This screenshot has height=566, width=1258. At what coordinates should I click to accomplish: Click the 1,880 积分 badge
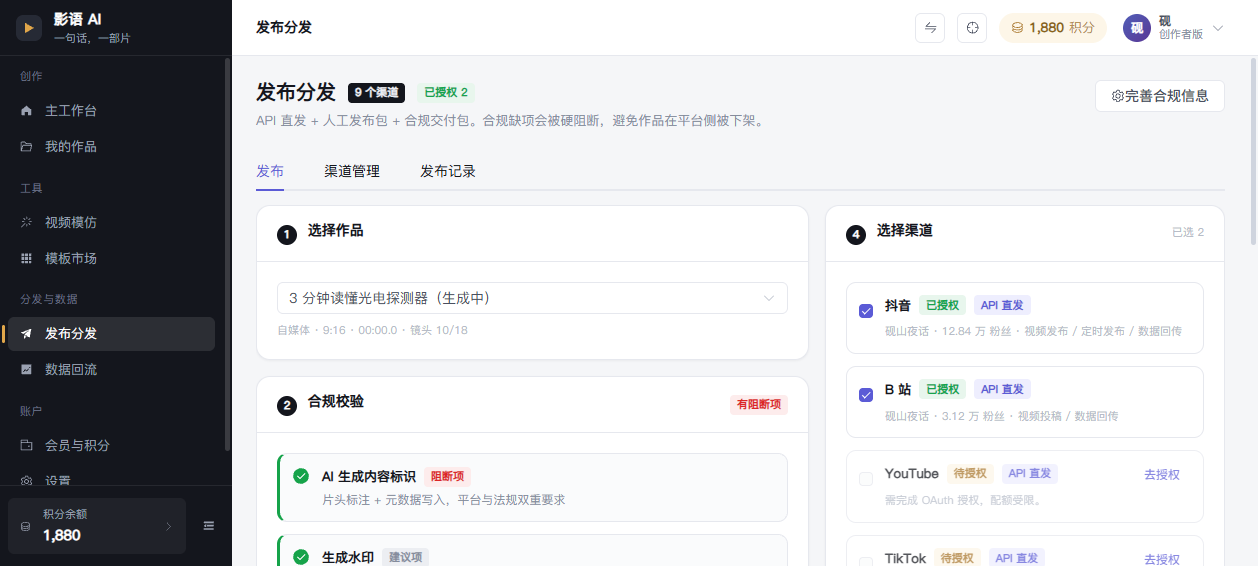pos(1053,28)
